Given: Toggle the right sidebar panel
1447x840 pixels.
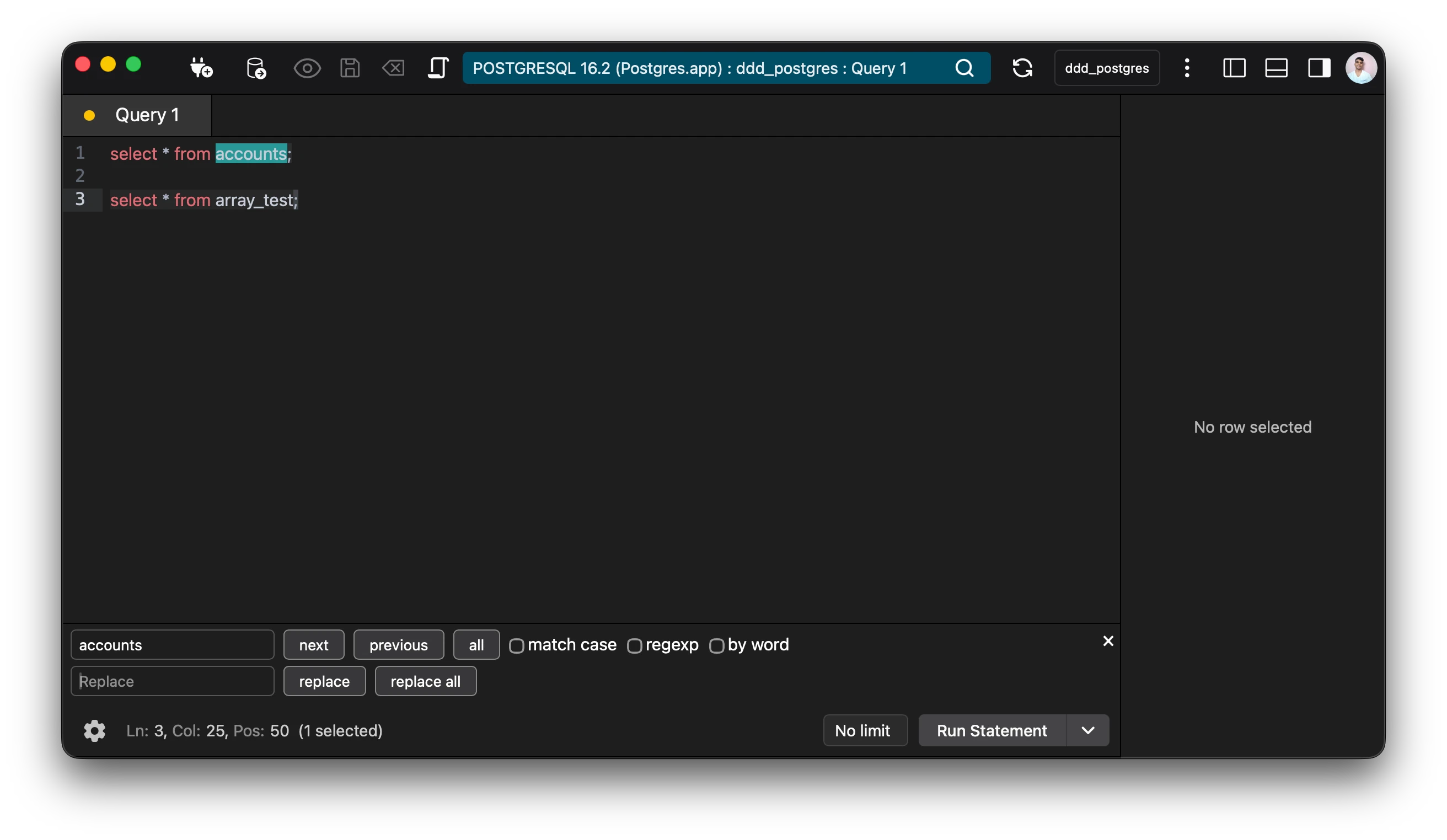Looking at the screenshot, I should click(1319, 68).
